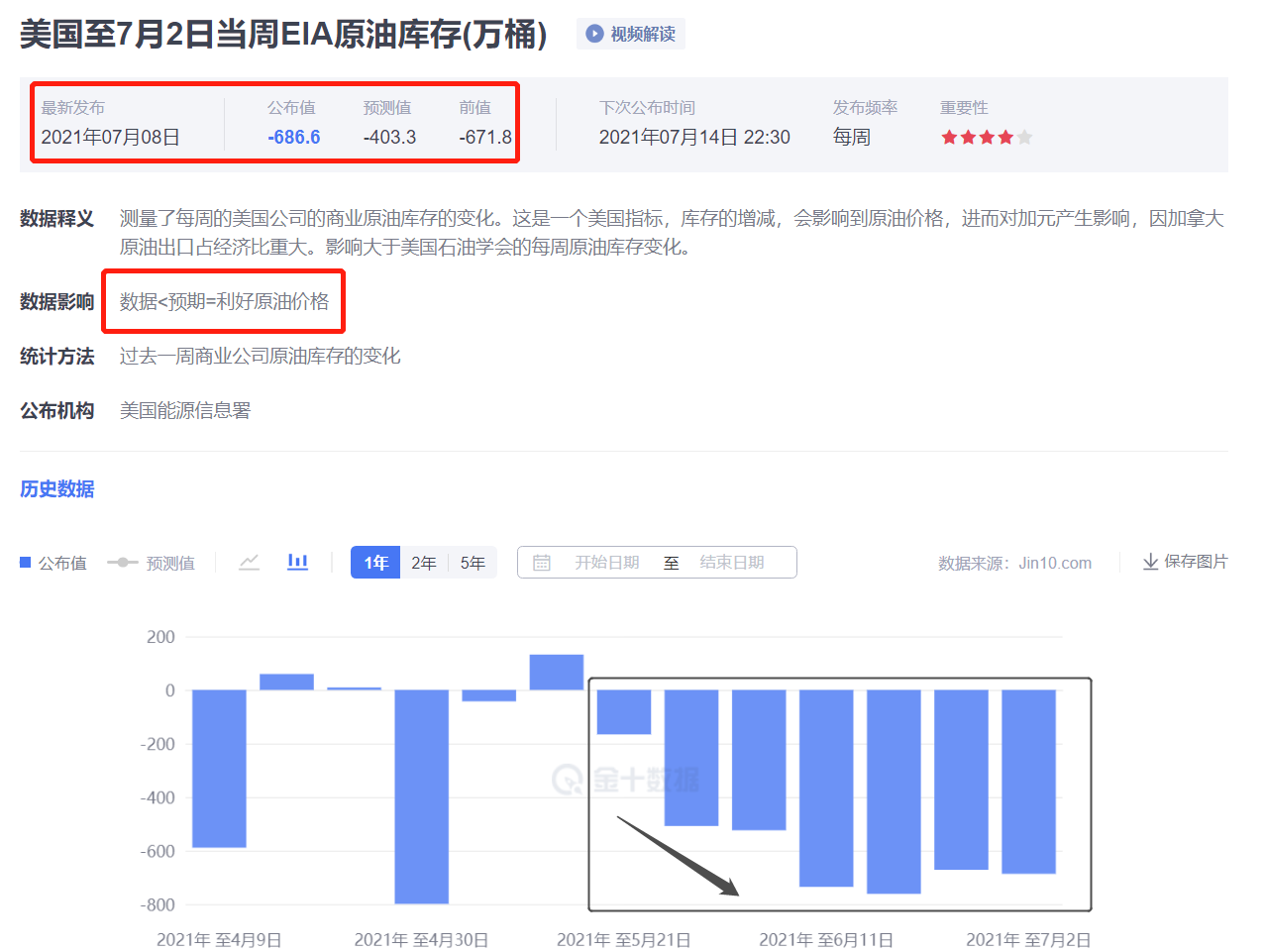The width and height of the screenshot is (1264, 952).
Task: Click the first red importance star
Action: pos(949,138)
